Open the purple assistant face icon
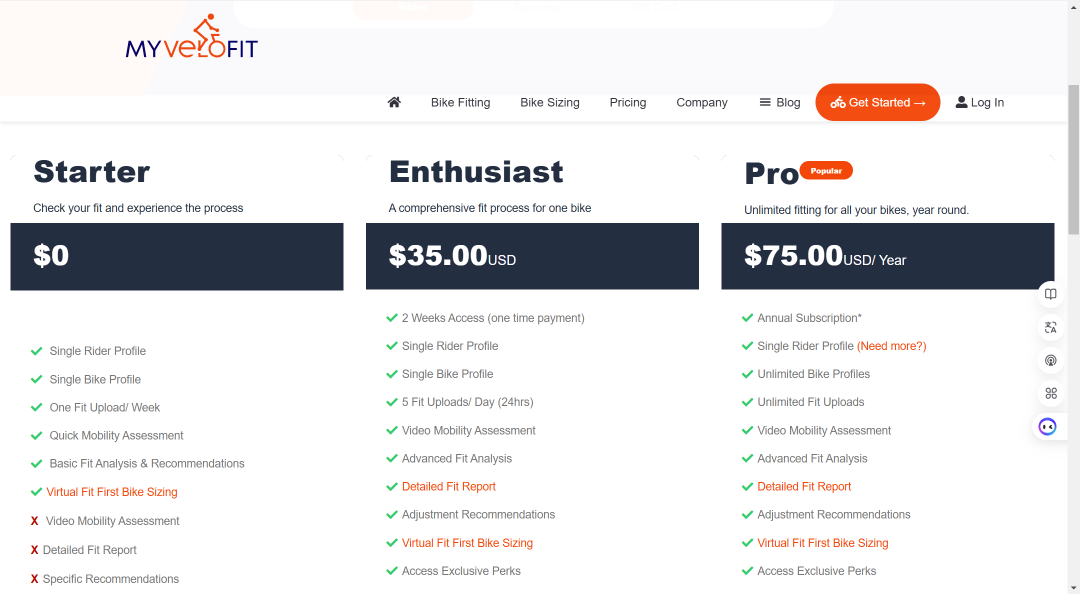 pos(1048,427)
